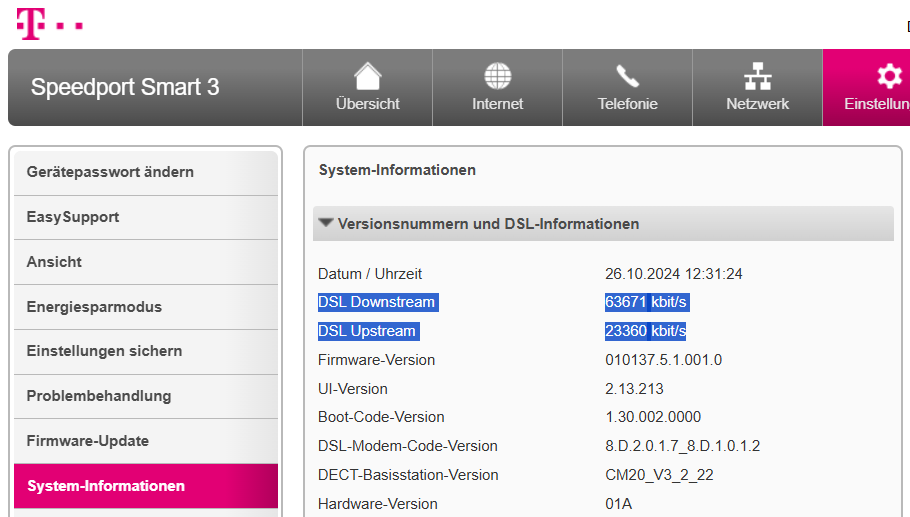Click the Datum / Uhrzeit value
Image resolution: width=910 pixels, height=517 pixels.
coord(673,274)
